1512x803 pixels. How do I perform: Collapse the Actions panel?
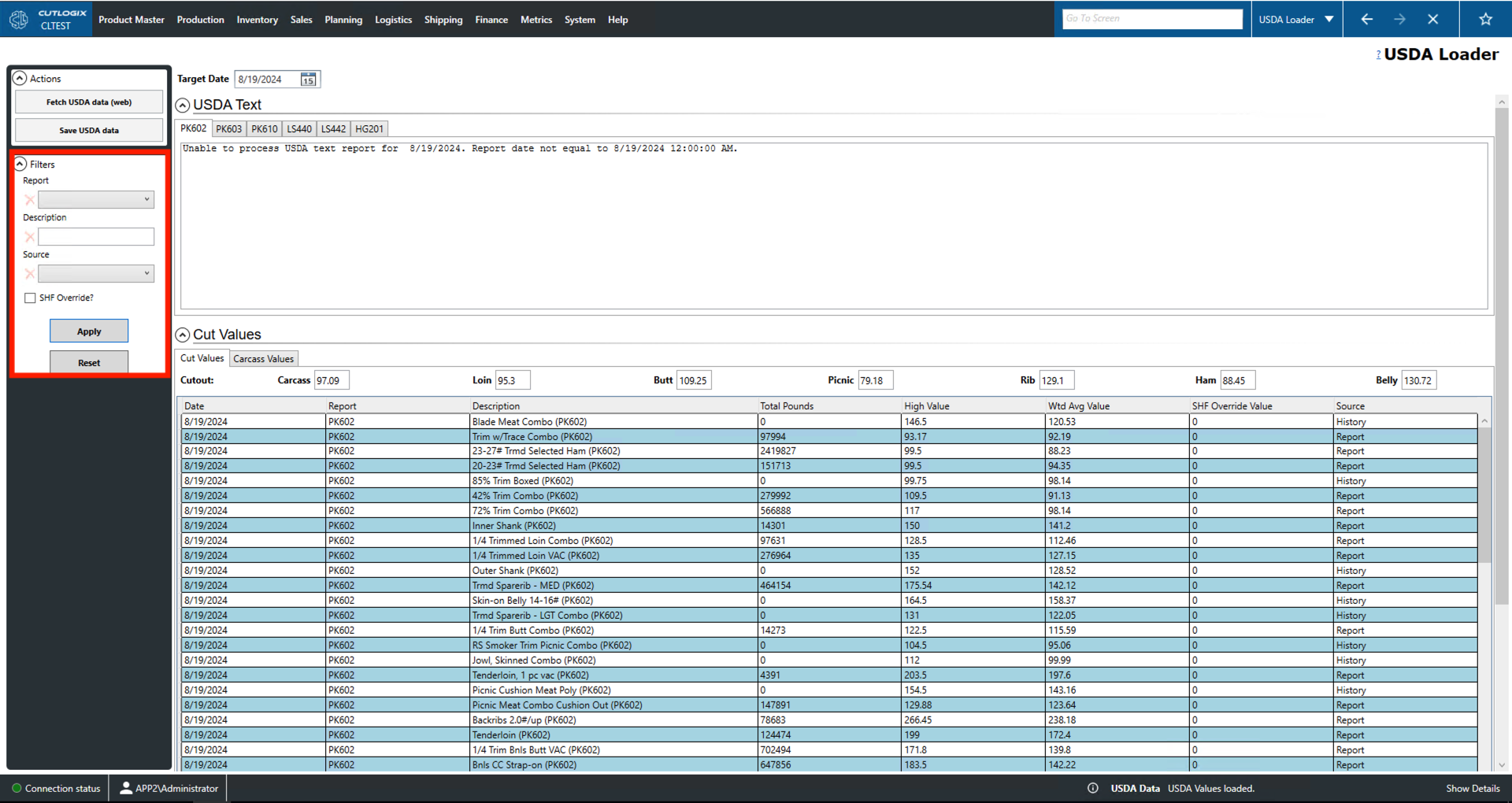[x=20, y=79]
